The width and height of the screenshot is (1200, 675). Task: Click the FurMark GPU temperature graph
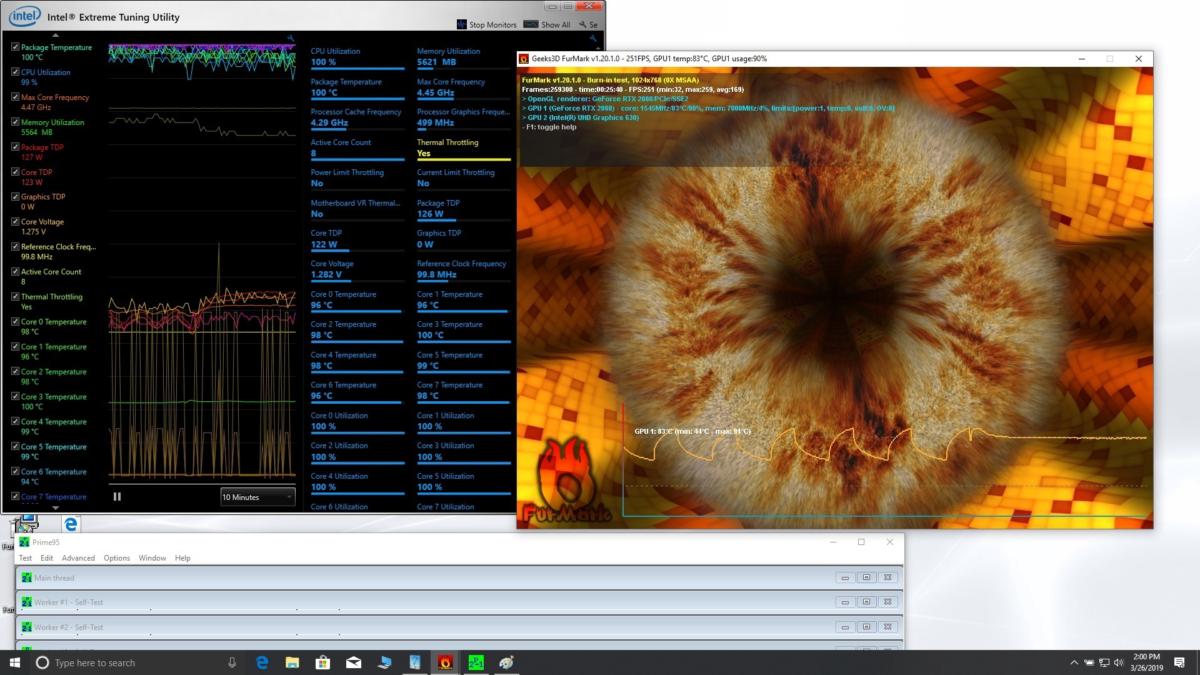[x=885, y=461]
